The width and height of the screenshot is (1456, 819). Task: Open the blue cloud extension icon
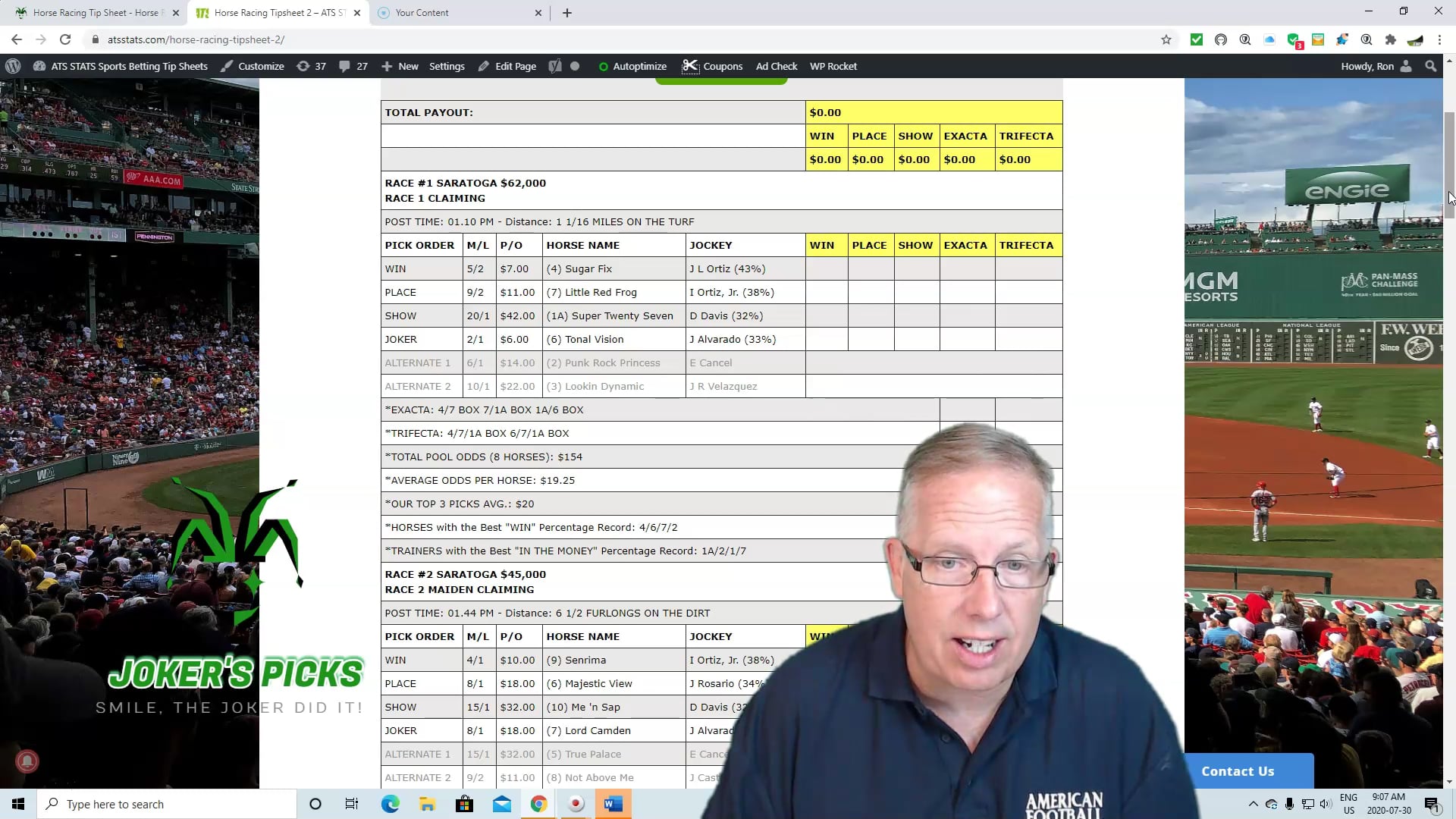coord(1269,39)
